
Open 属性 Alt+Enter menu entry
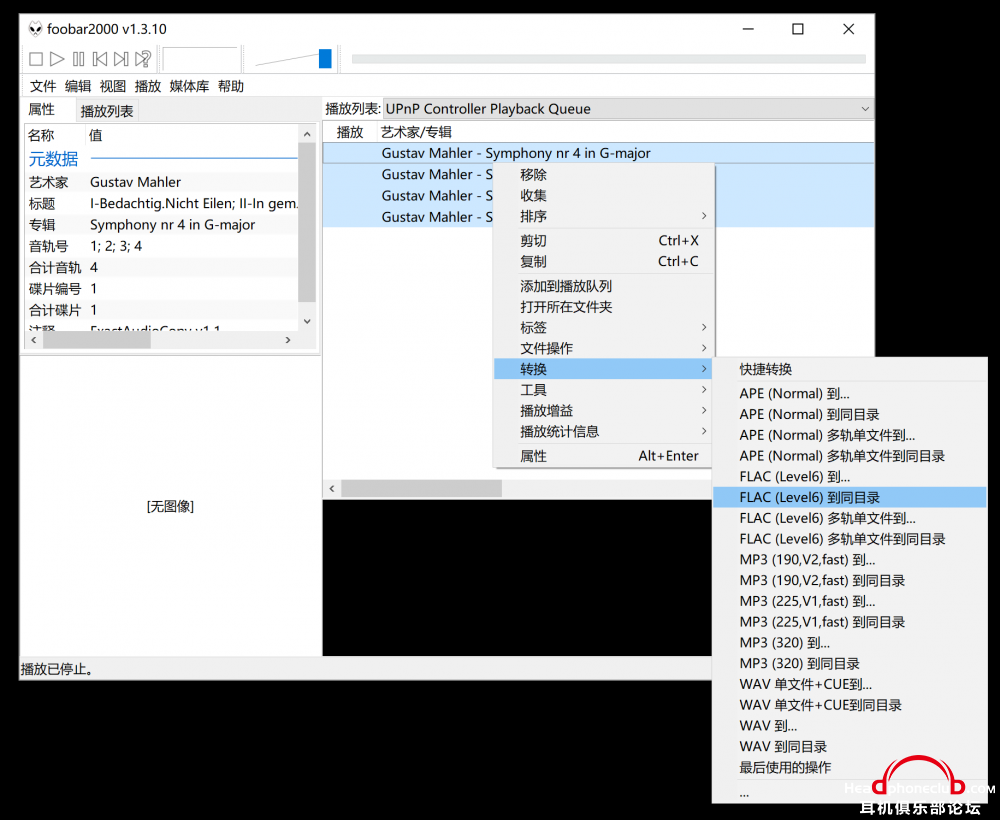tap(603, 456)
